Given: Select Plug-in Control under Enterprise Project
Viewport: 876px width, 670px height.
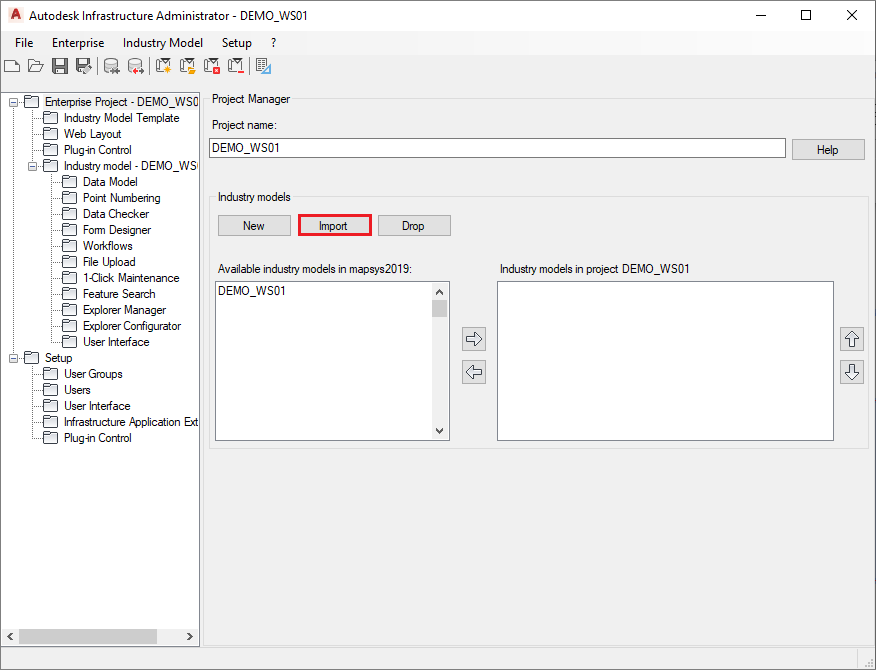Looking at the screenshot, I should click(x=98, y=150).
